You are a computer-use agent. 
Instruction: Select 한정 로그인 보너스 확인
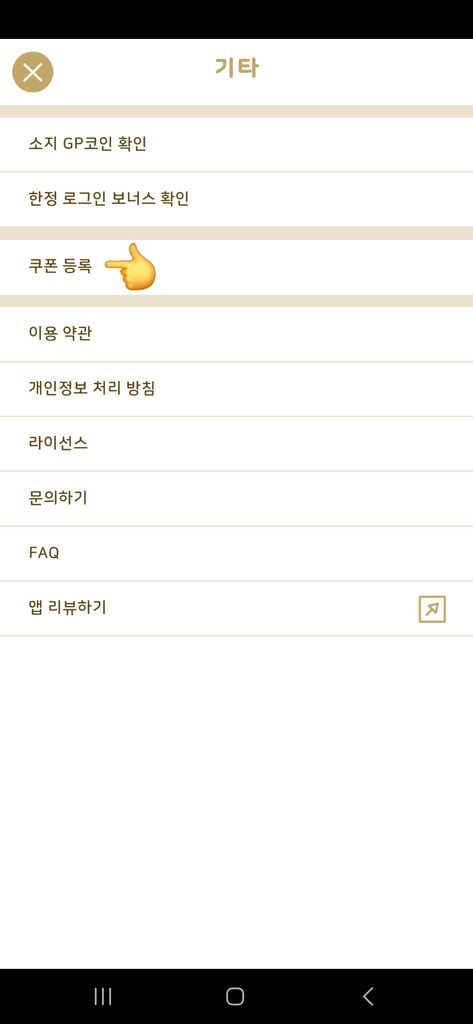click(236, 199)
